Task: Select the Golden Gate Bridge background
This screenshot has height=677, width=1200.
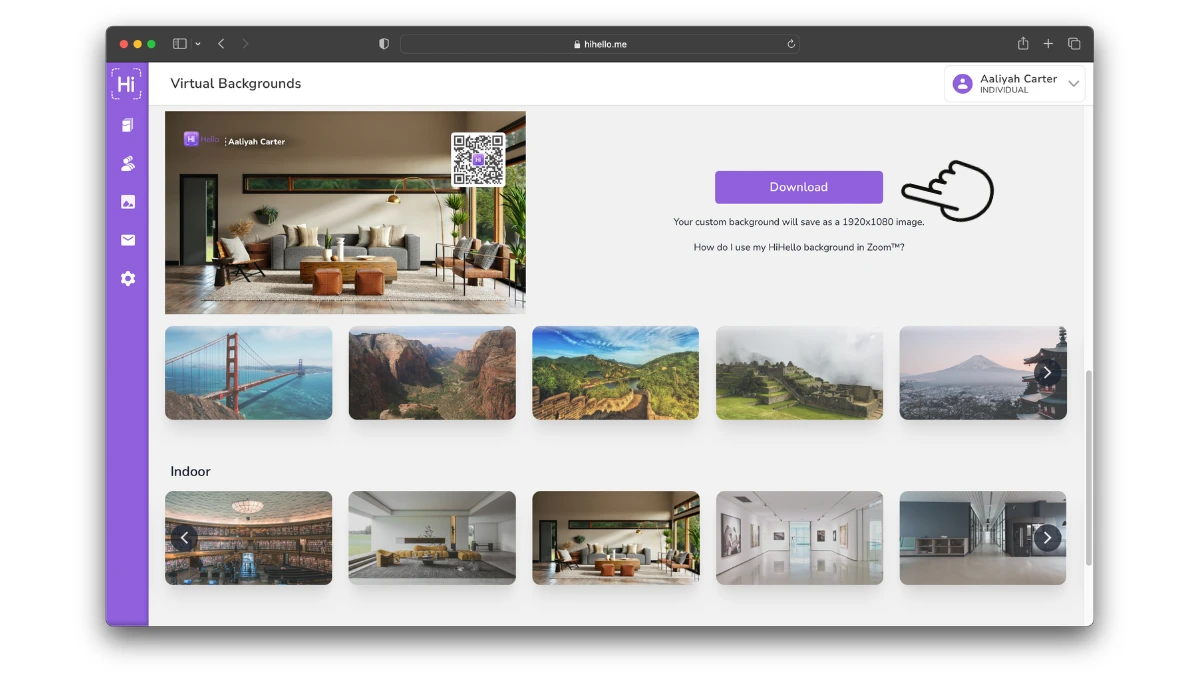Action: [248, 372]
